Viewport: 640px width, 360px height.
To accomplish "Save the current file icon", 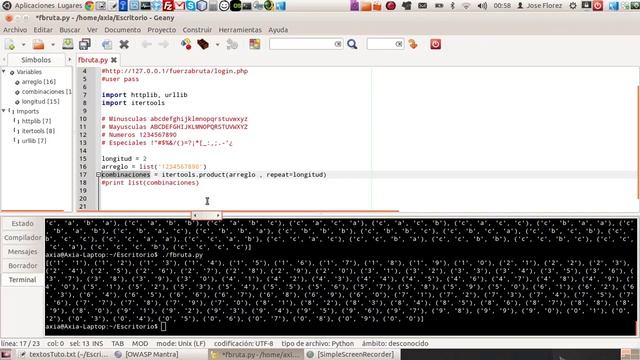I will (x=68, y=44).
